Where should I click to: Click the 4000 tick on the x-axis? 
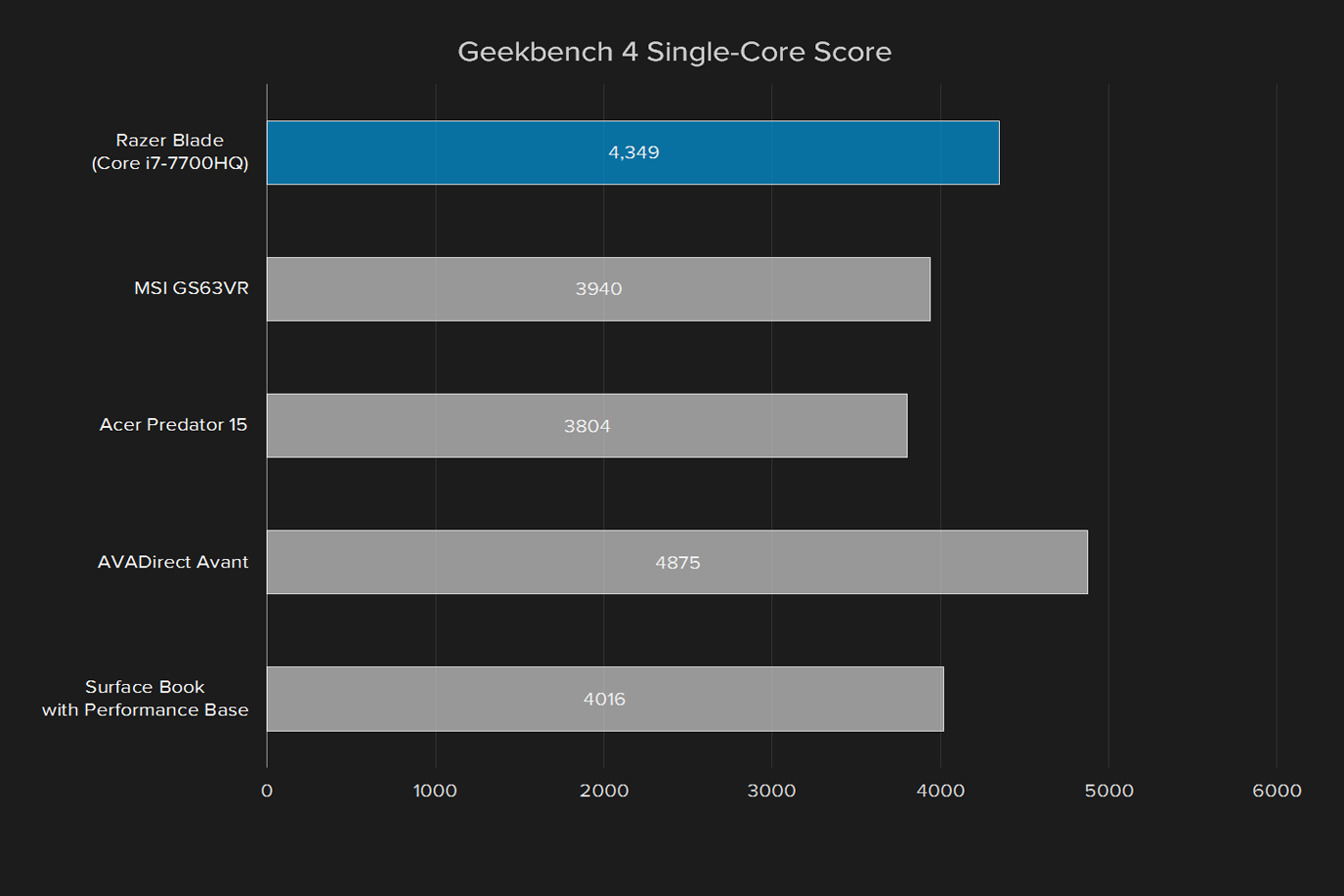coord(940,790)
